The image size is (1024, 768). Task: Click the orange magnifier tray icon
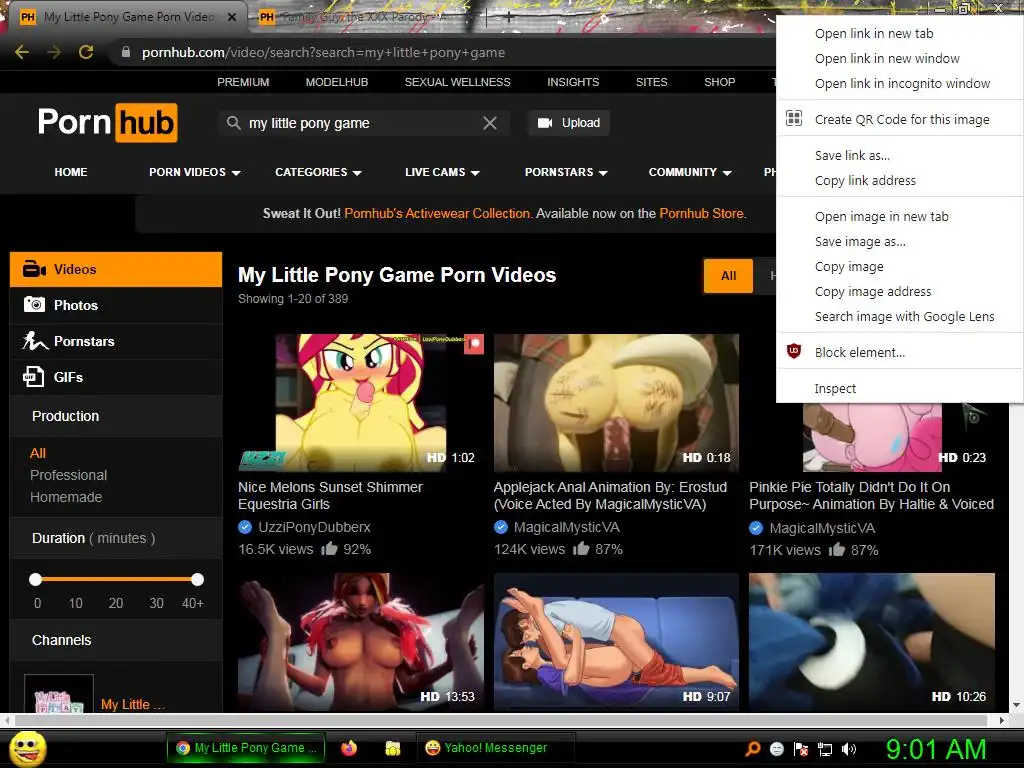752,748
